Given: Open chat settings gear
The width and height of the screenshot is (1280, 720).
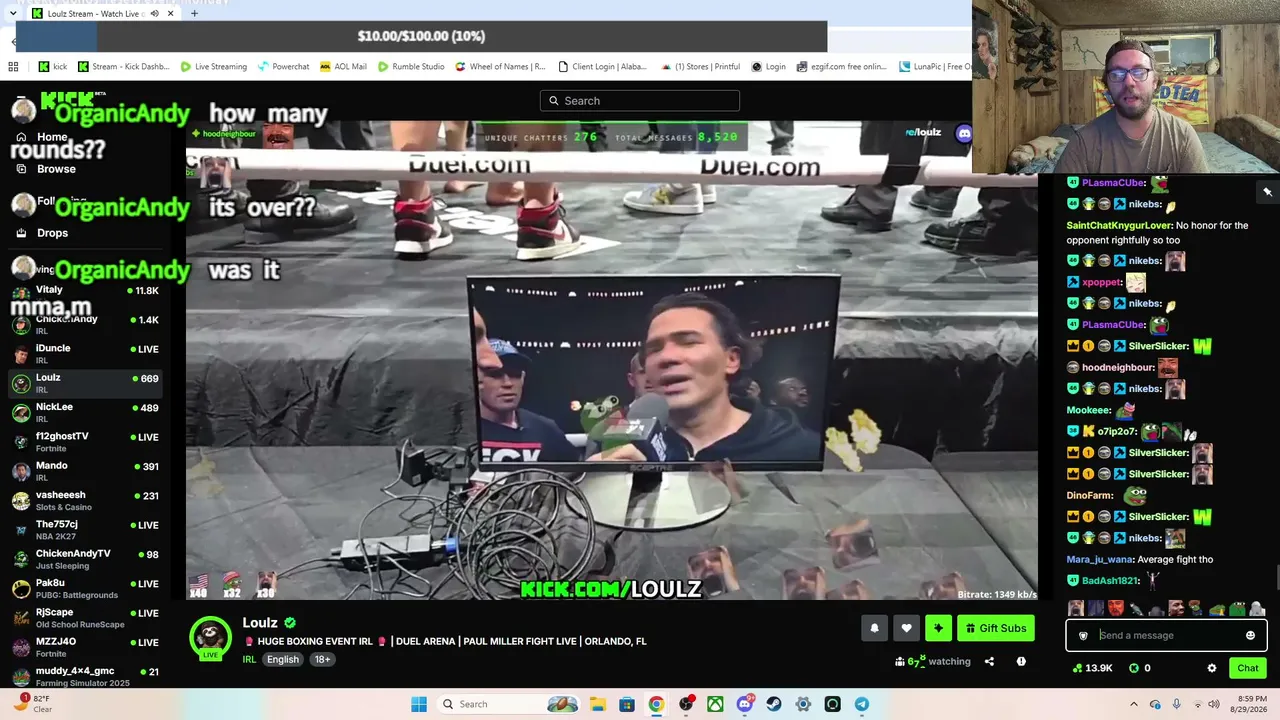Looking at the screenshot, I should (1212, 668).
